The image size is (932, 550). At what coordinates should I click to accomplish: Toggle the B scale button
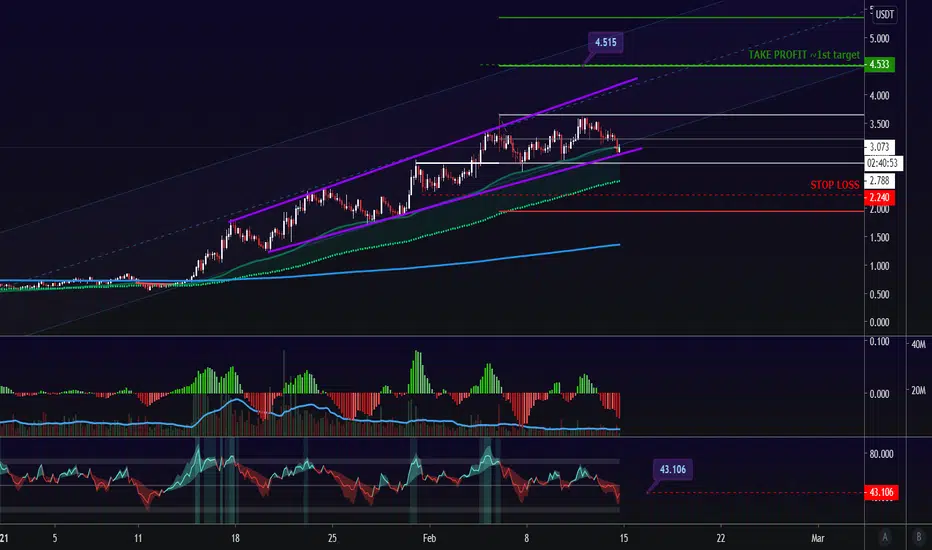click(x=919, y=538)
